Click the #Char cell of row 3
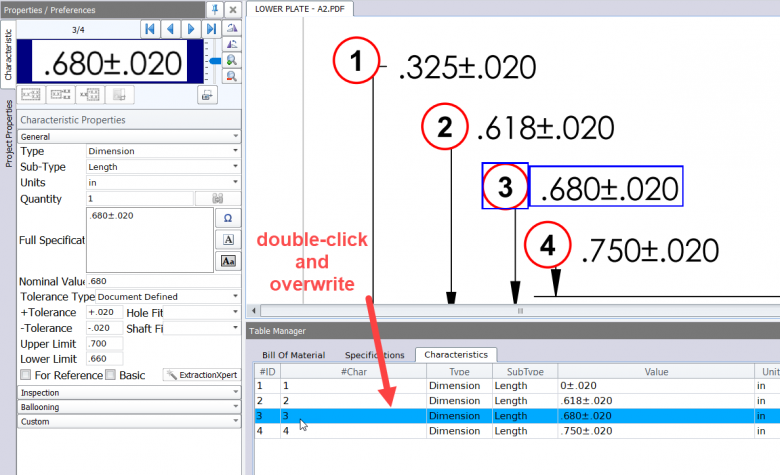This screenshot has width=780, height=475. [x=354, y=416]
